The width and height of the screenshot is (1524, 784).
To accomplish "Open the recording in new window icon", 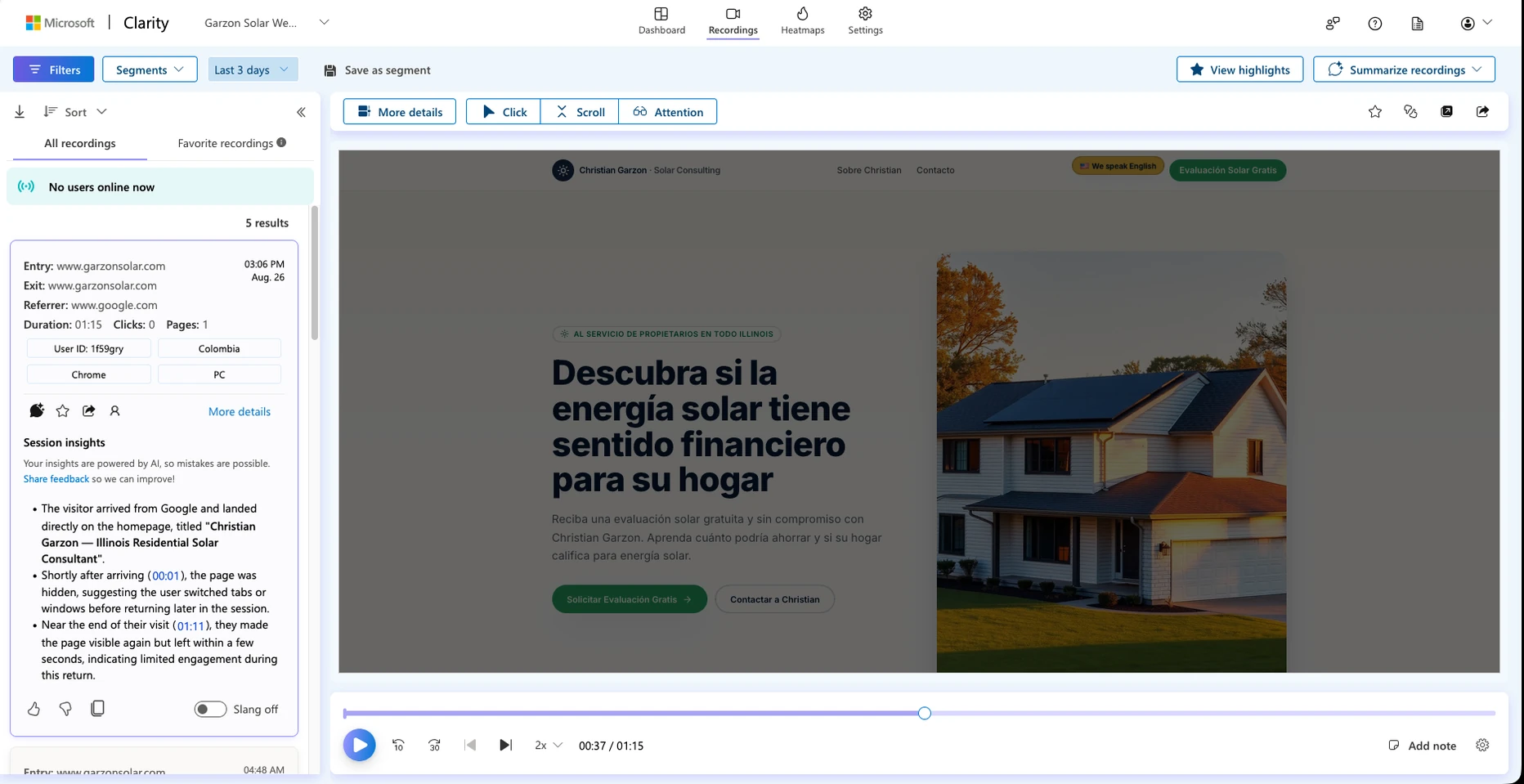I will [1446, 112].
